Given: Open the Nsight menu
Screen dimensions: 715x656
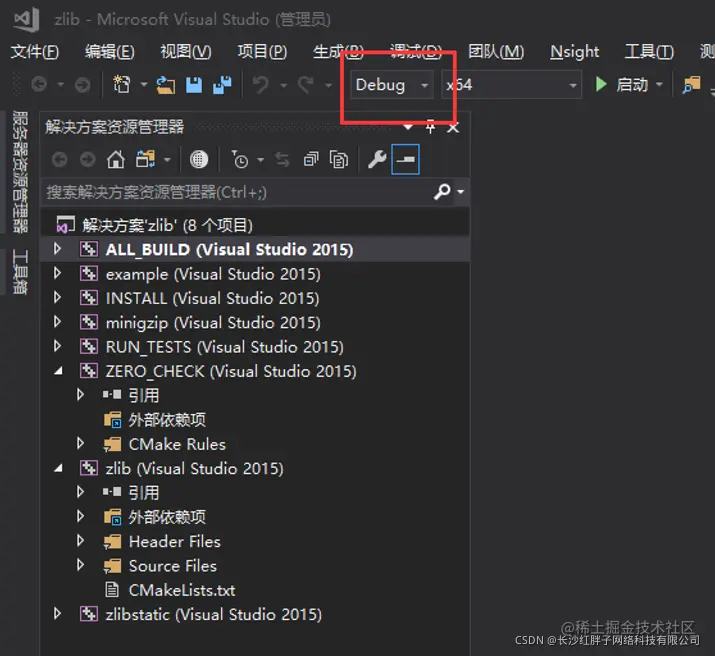Looking at the screenshot, I should 575,52.
